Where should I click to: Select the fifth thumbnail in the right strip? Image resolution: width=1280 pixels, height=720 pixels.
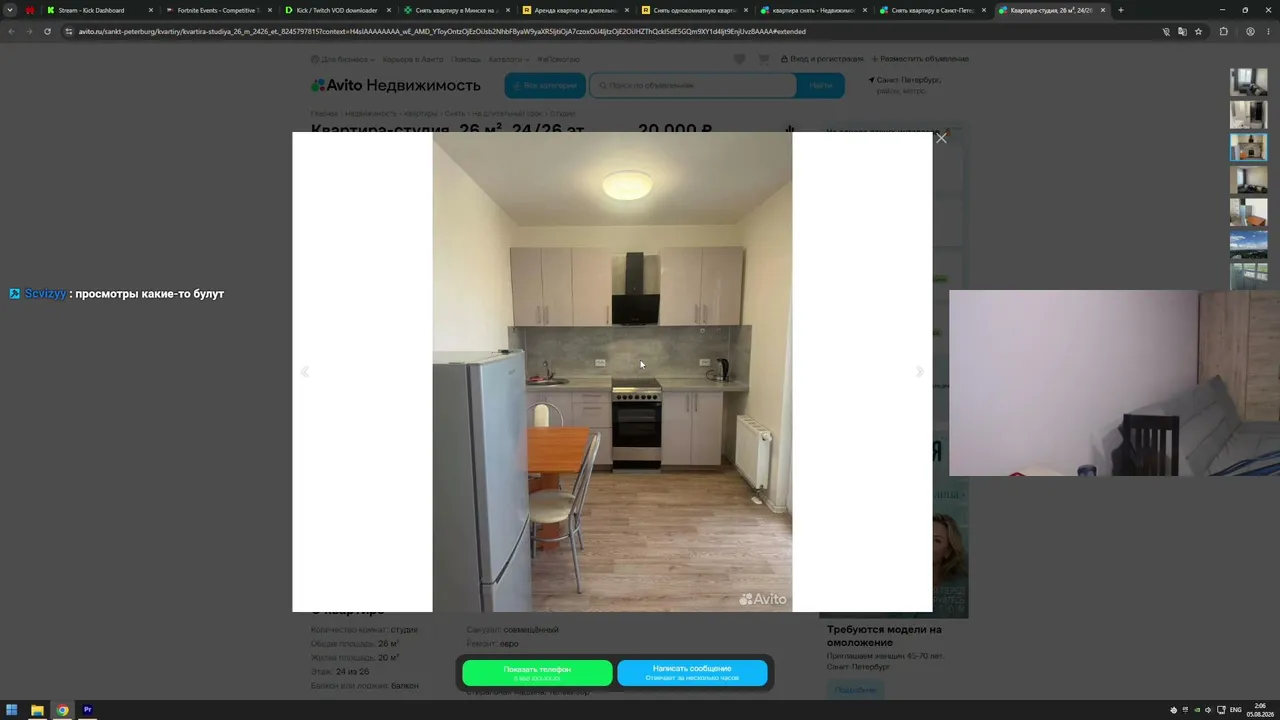click(1248, 212)
